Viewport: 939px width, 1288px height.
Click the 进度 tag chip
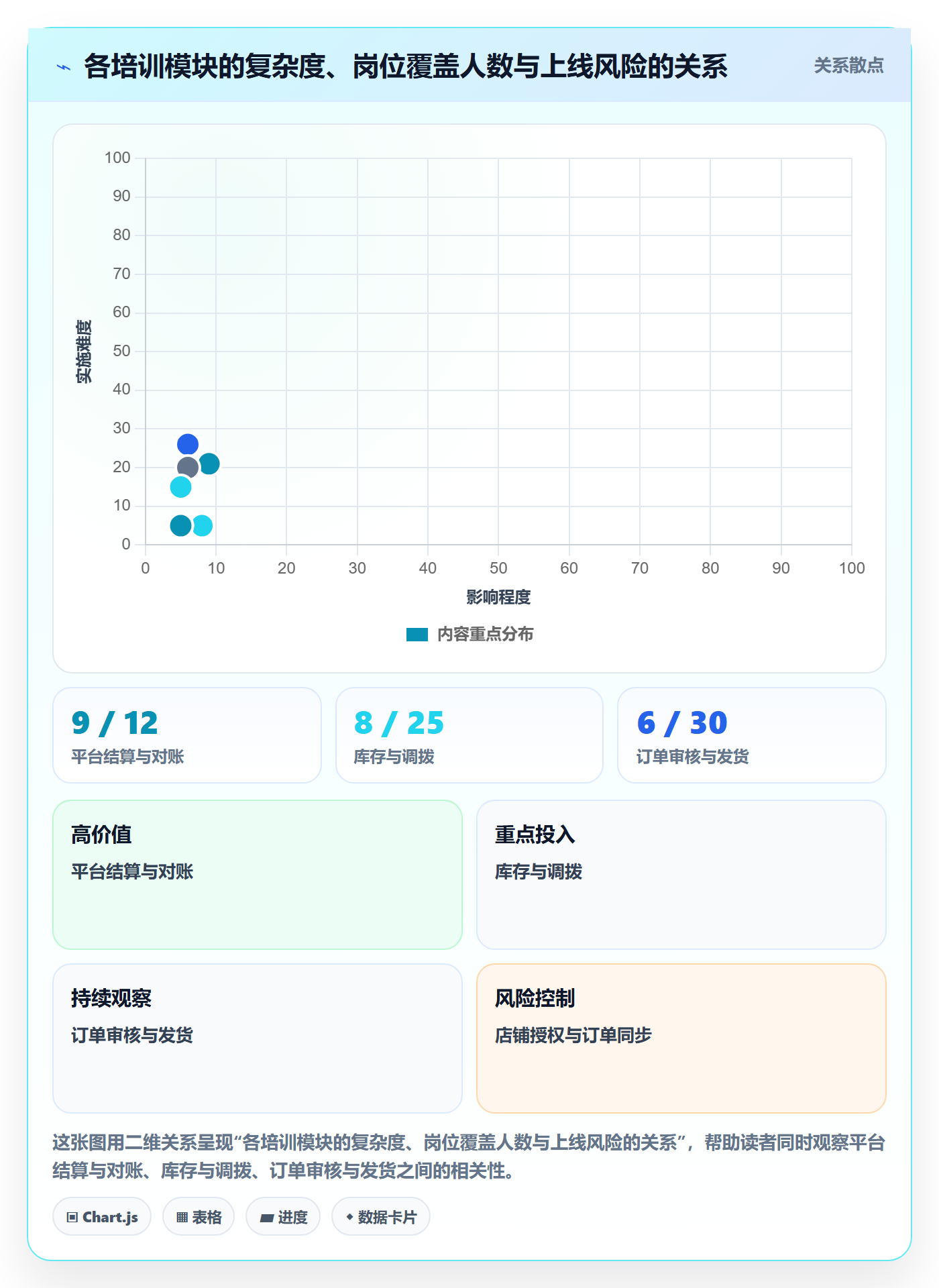pos(283,1217)
